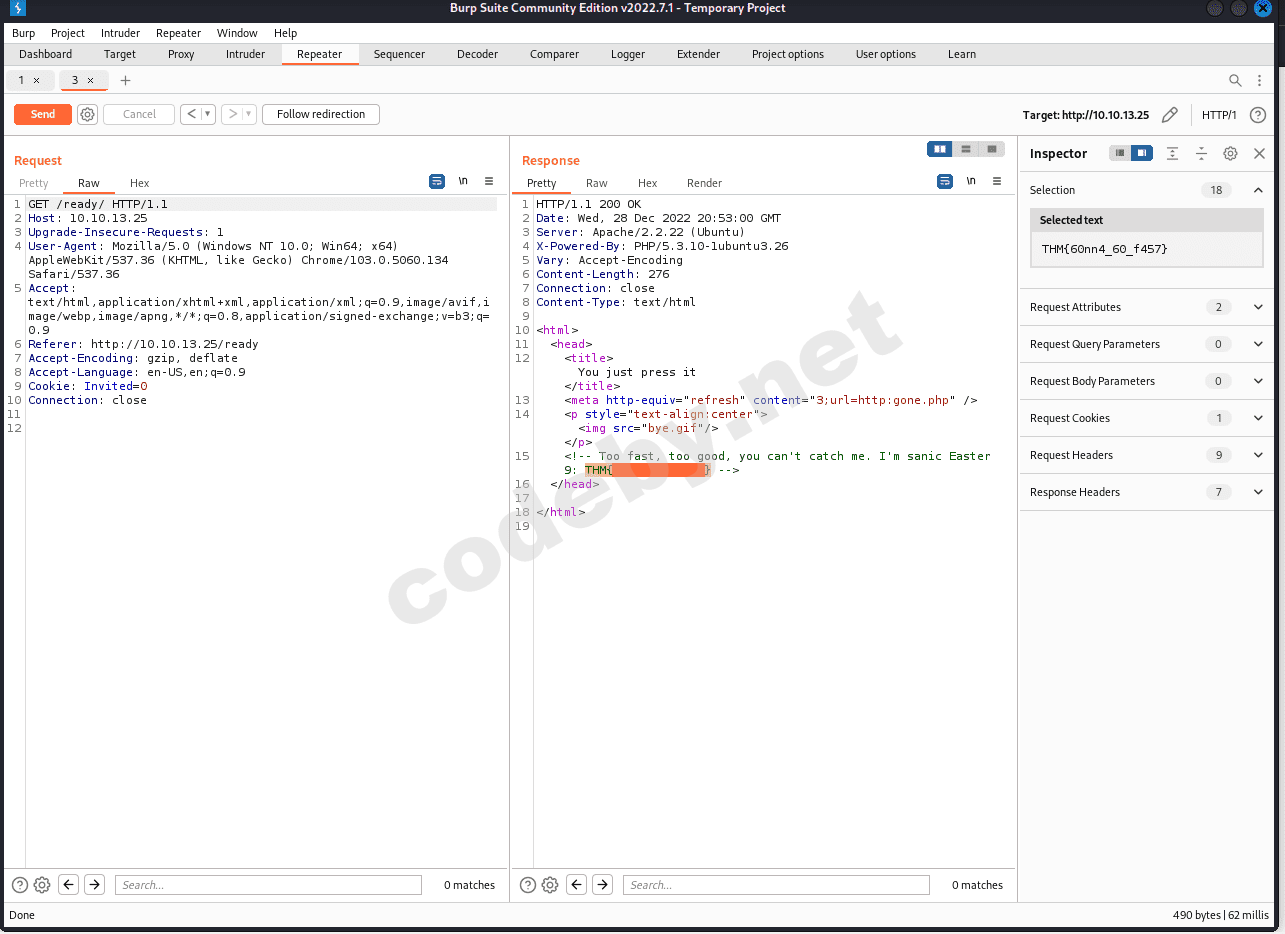
Task: Click the edit target pencil icon
Action: pos(1169,115)
